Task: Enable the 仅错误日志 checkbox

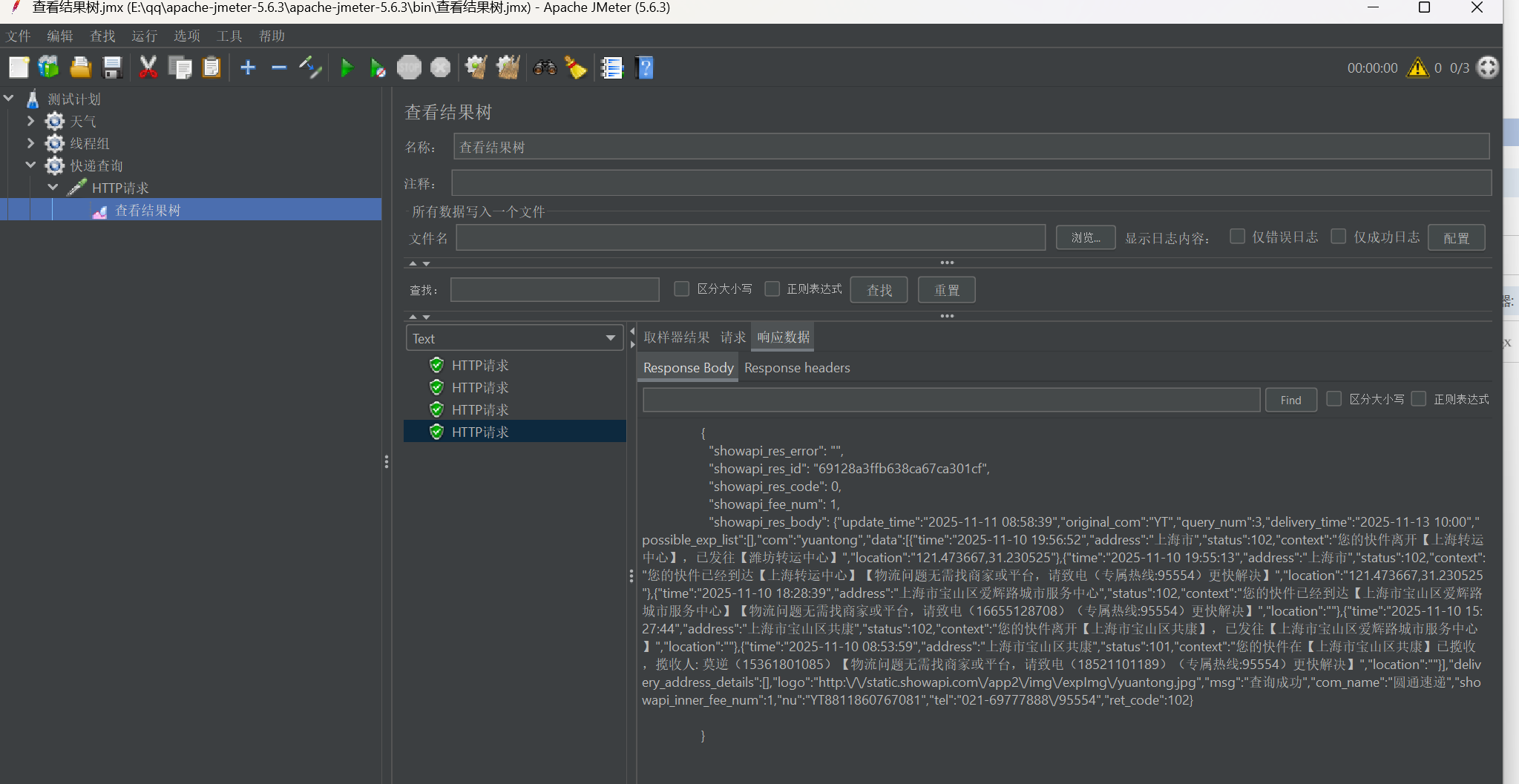Action: pos(1237,237)
